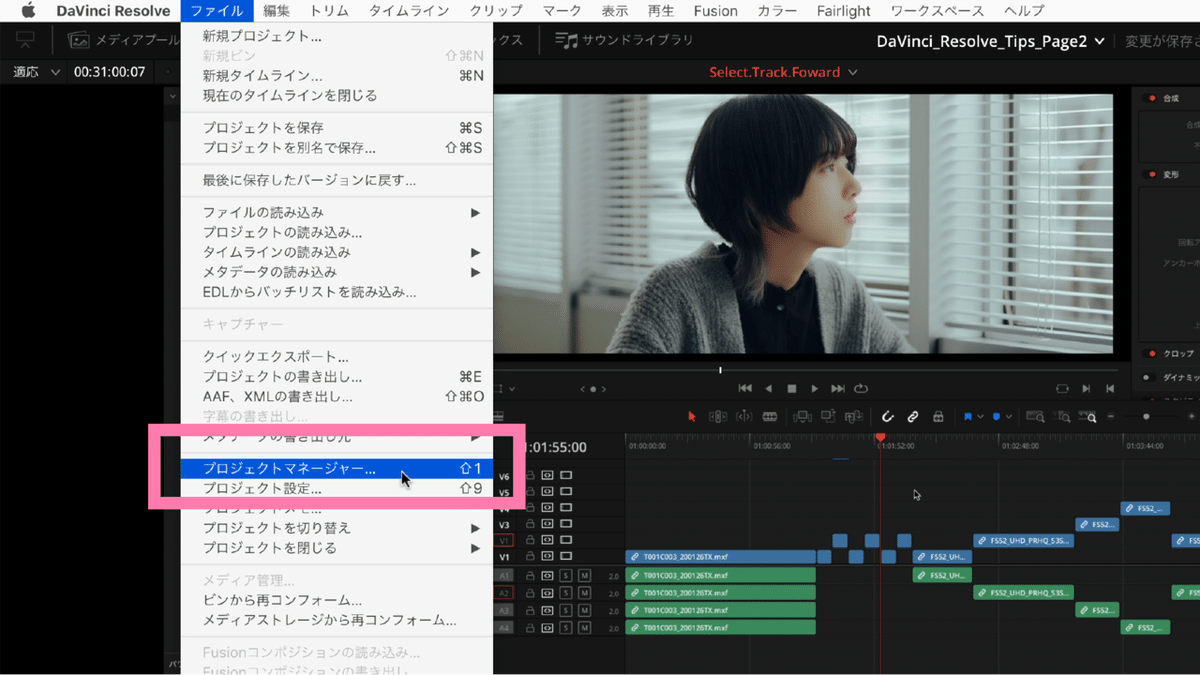Click the Full Extent Zoom icon
Viewport: 1200px width, 675px height.
coord(1034,416)
